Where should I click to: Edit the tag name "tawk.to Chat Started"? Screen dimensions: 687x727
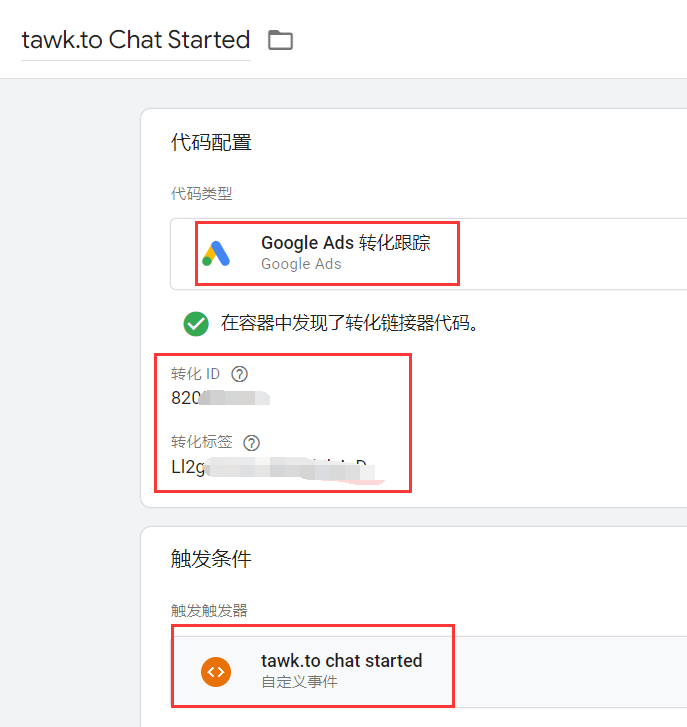click(x=136, y=40)
